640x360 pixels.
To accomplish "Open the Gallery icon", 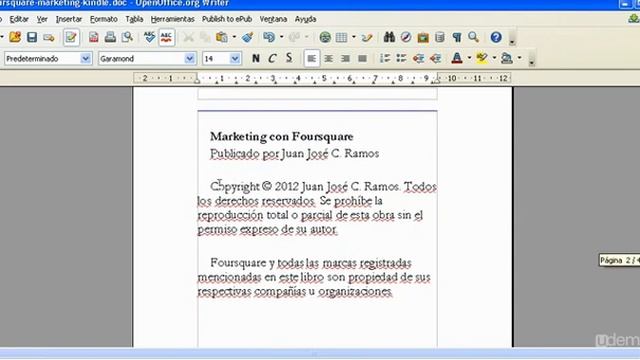I will coord(423,37).
